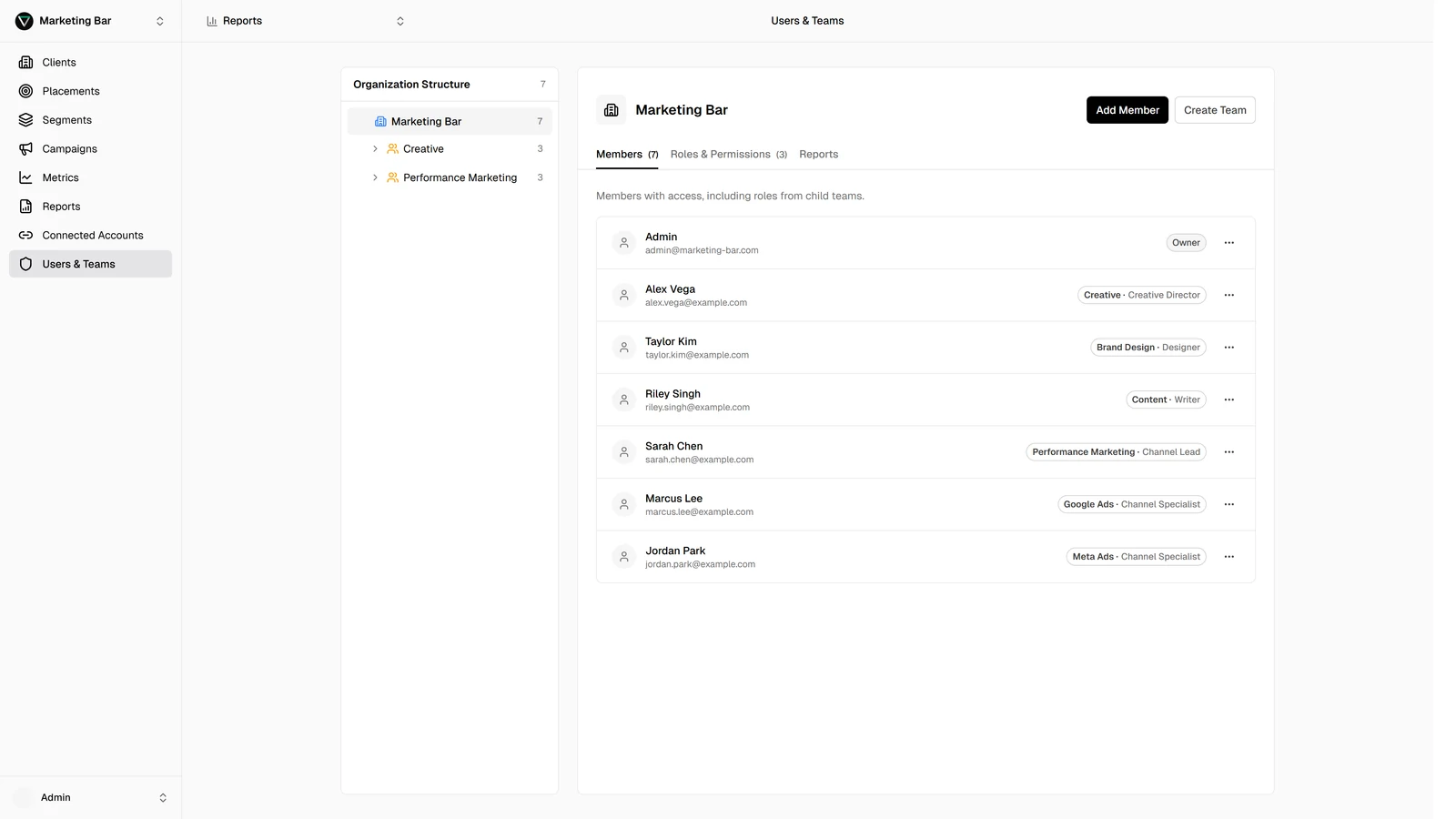The height and width of the screenshot is (819, 1456).
Task: Click the Marketing Bar building icon in tree
Action: coord(380,121)
